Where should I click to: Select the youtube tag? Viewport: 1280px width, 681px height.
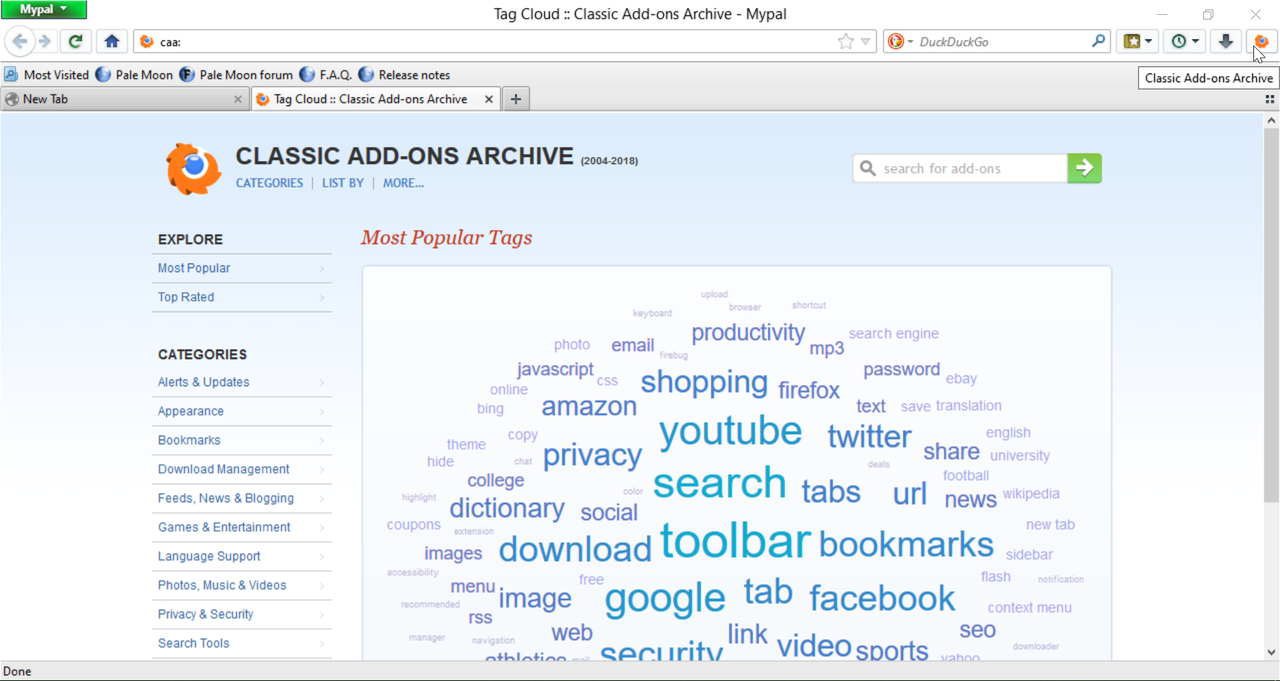click(x=730, y=431)
